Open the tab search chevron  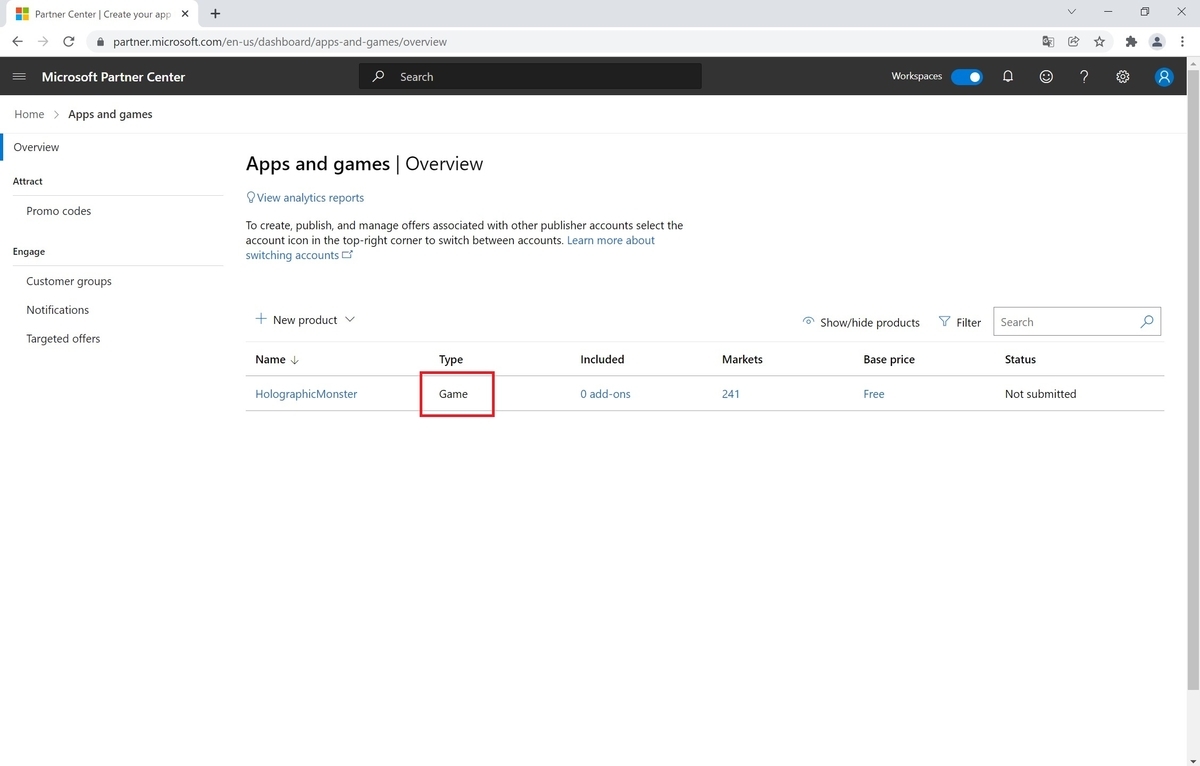[1071, 12]
